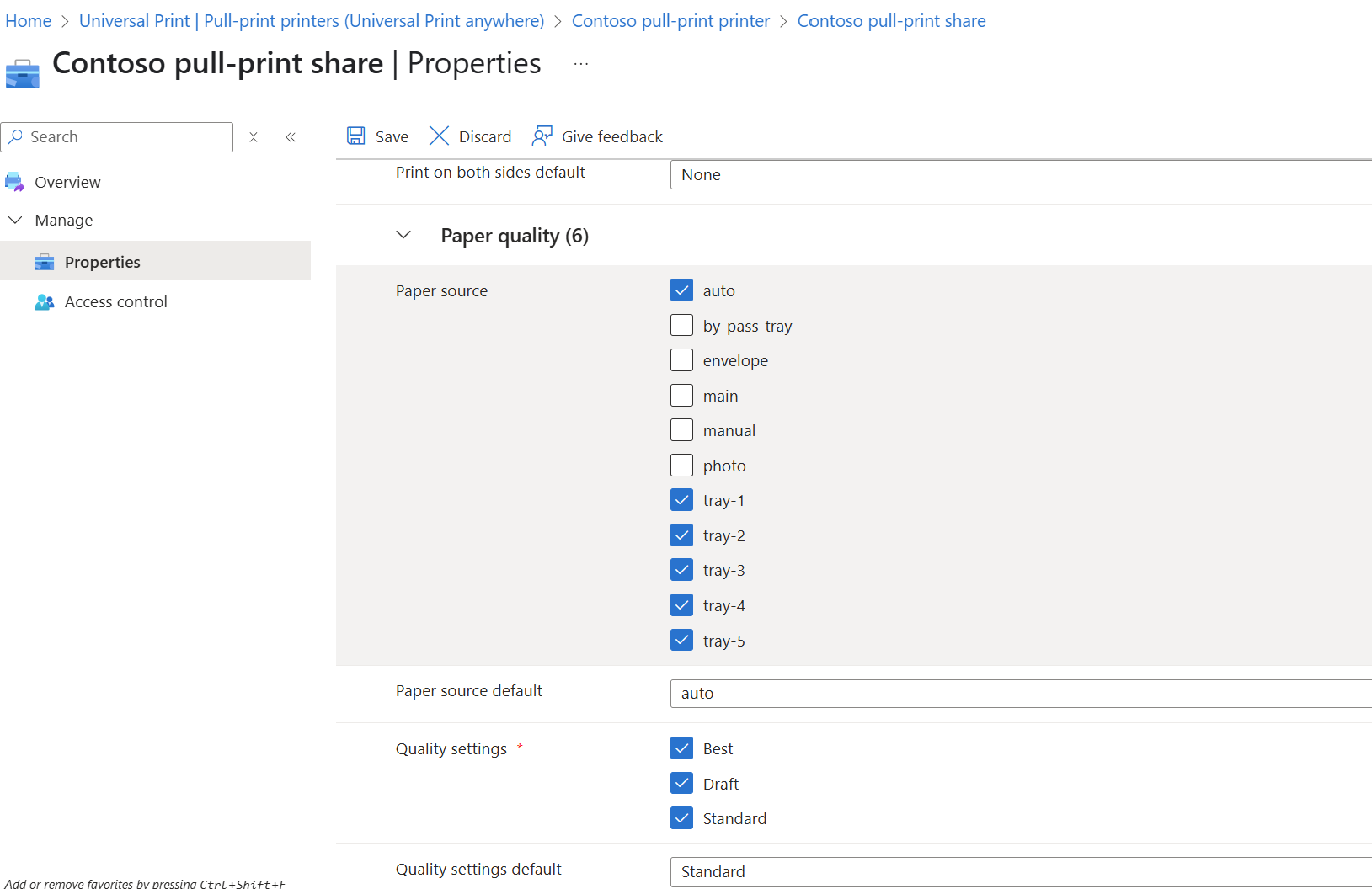The image size is (1372, 889).
Task: Click the Paper source label
Action: point(441,290)
